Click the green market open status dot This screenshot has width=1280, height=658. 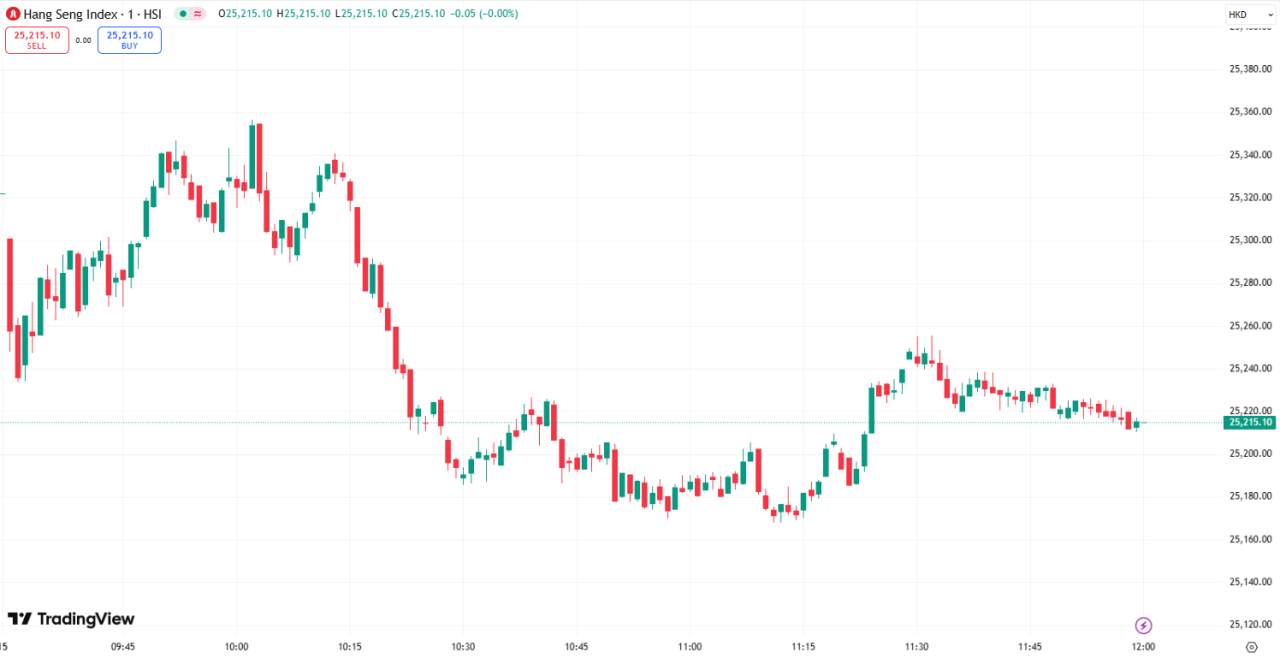[183, 14]
